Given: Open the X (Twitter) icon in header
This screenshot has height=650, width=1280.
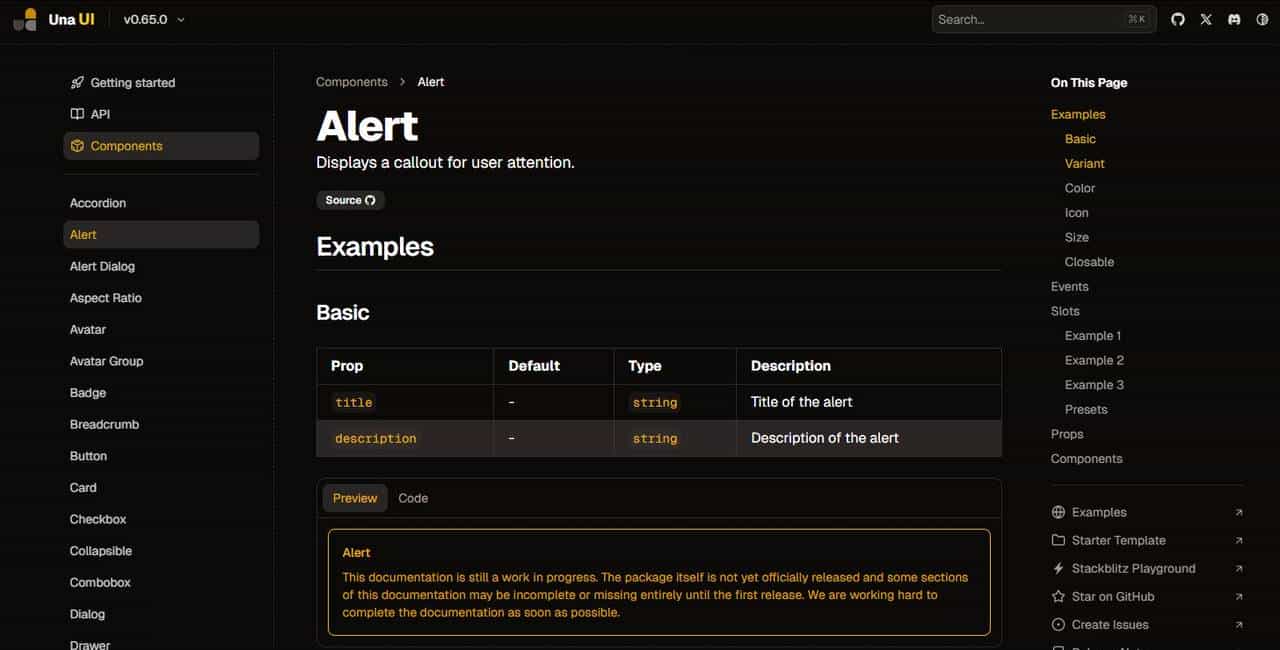Looking at the screenshot, I should pos(1206,19).
